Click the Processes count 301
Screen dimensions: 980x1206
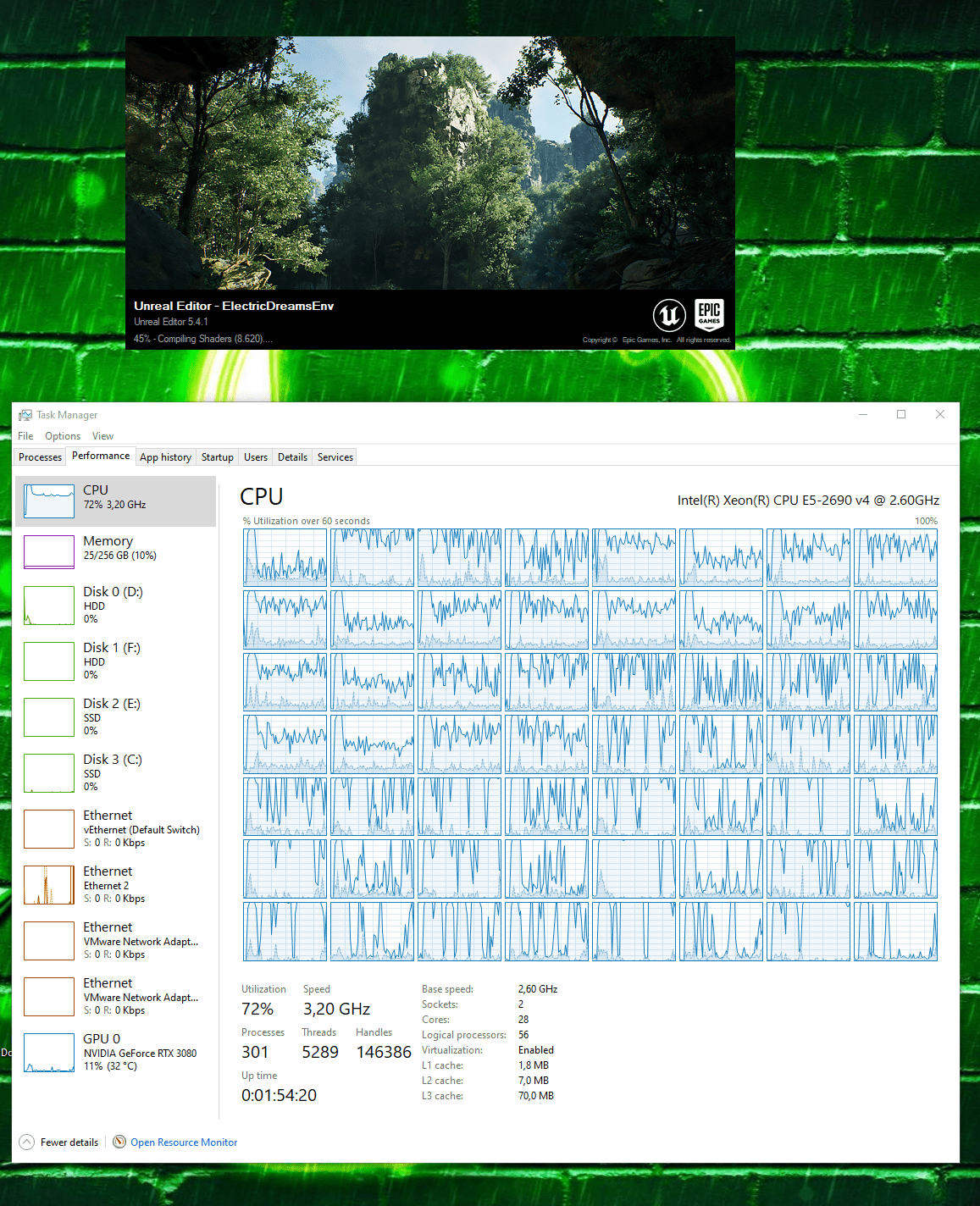(x=255, y=1052)
